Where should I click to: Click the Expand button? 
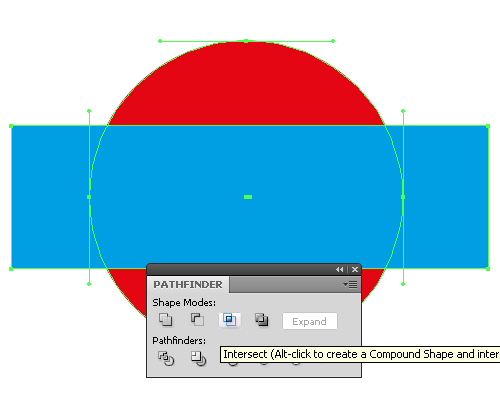coord(310,321)
